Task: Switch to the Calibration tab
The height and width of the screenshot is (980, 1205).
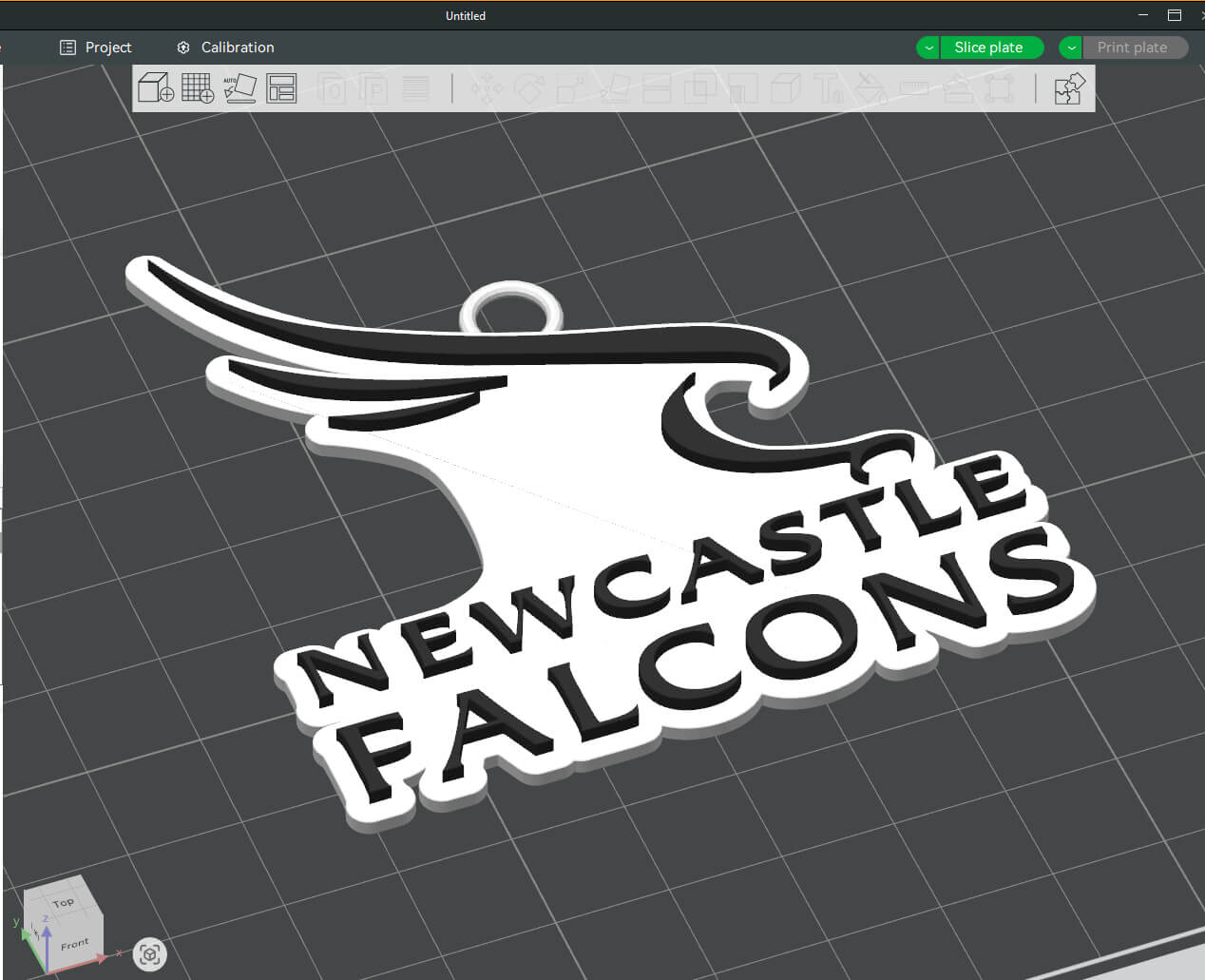Action: tap(225, 47)
